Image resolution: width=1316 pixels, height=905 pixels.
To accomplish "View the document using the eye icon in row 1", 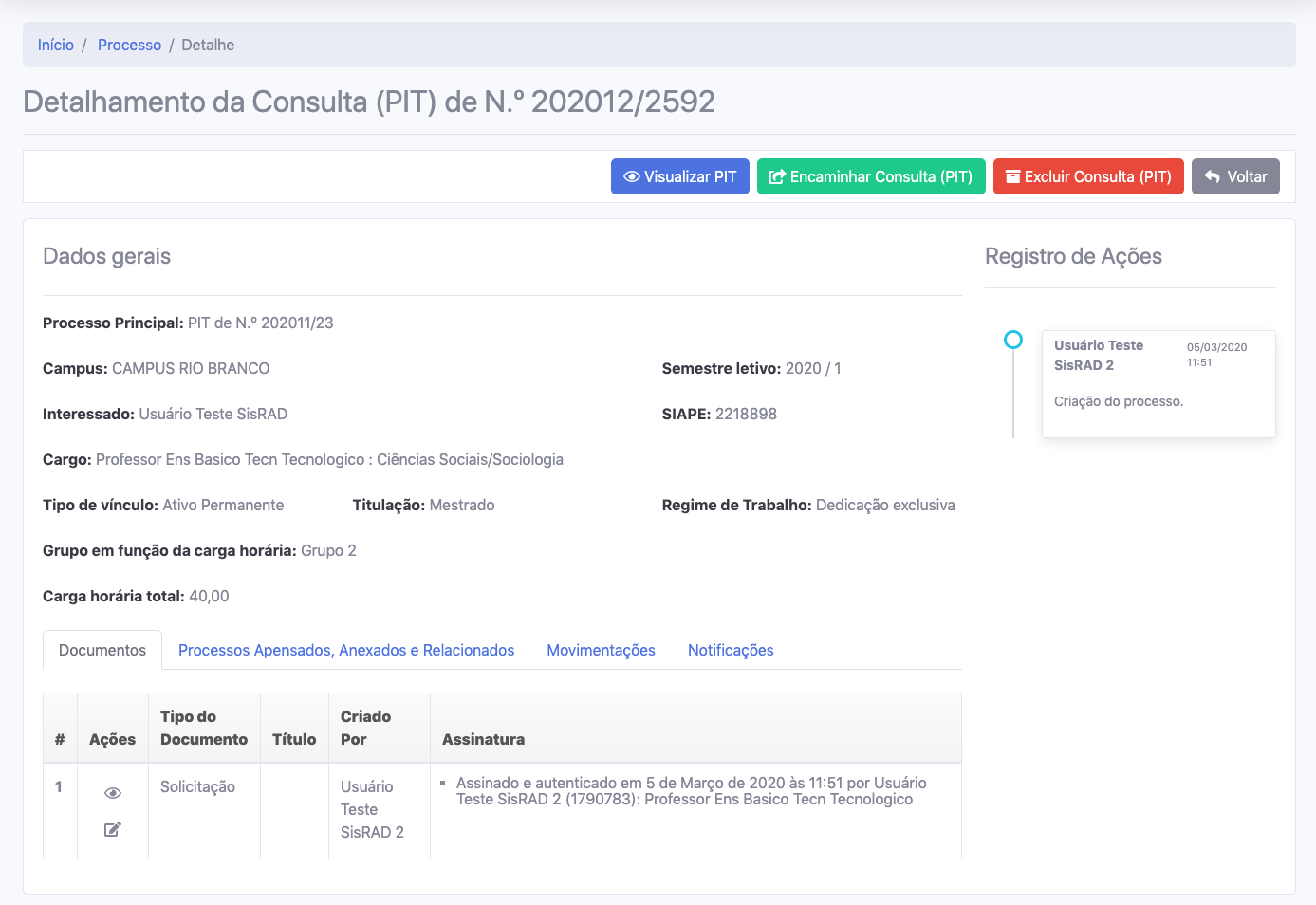I will pyautogui.click(x=113, y=793).
